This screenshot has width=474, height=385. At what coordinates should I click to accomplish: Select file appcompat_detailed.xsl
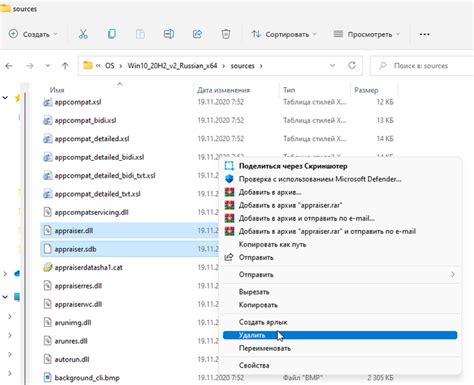click(x=92, y=139)
